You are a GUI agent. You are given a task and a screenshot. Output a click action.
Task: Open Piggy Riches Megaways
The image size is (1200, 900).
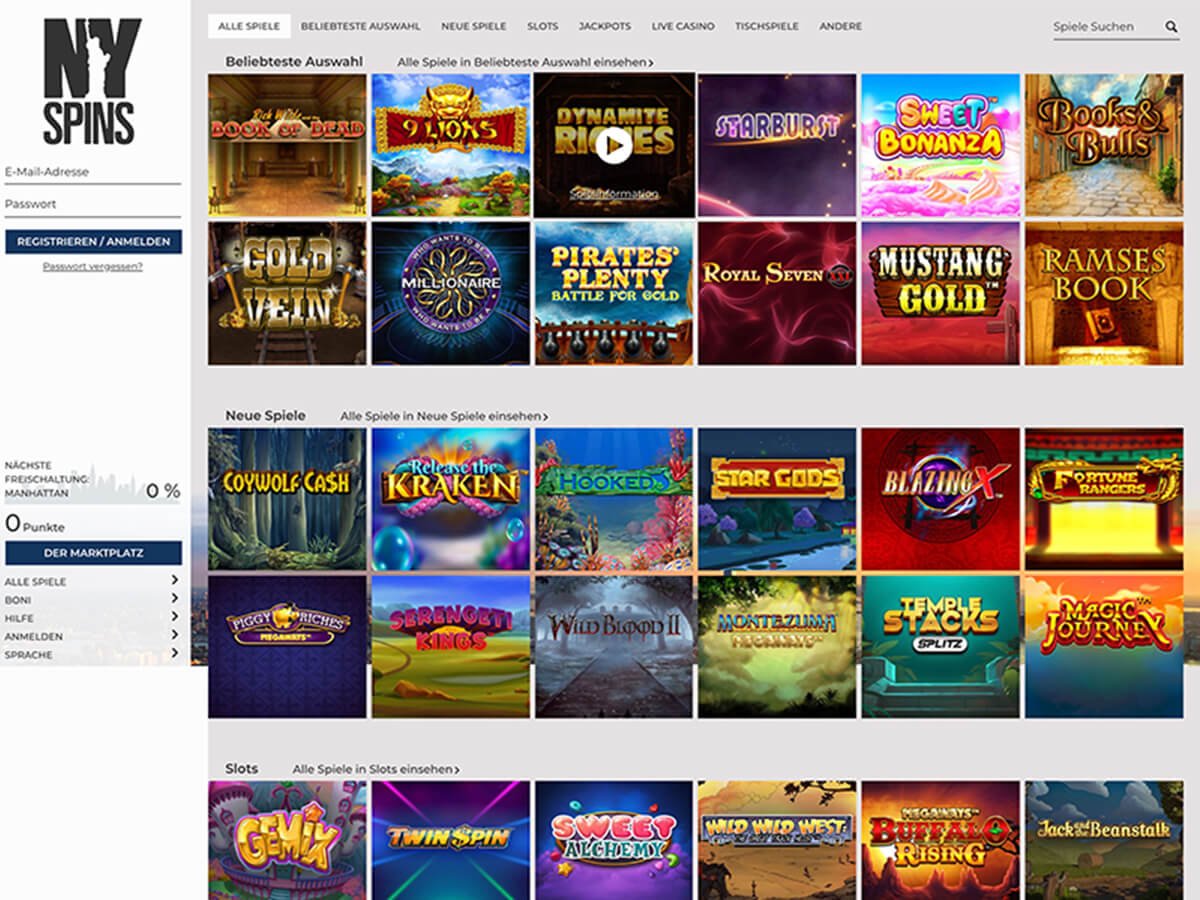(287, 647)
